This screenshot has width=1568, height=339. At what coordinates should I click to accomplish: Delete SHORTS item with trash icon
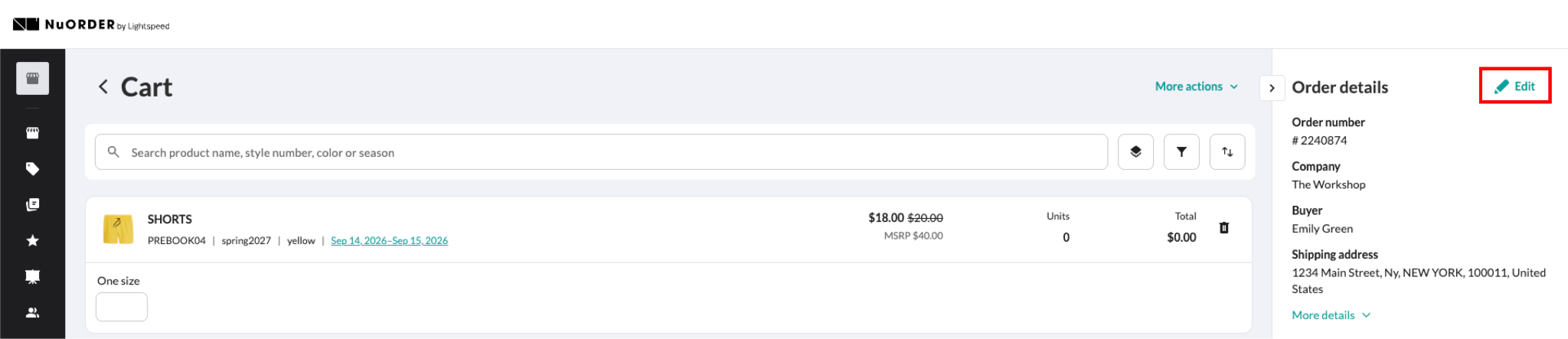(1224, 227)
